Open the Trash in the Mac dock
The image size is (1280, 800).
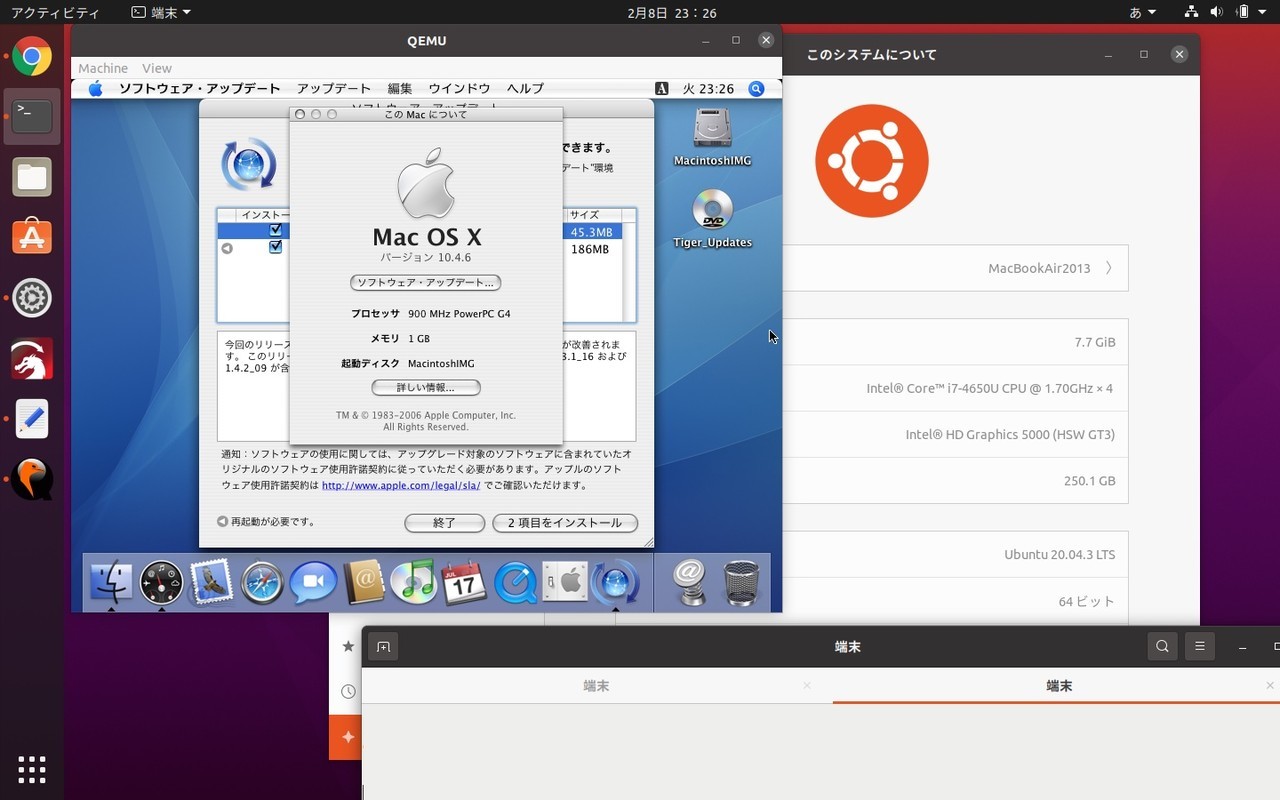pyautogui.click(x=741, y=581)
